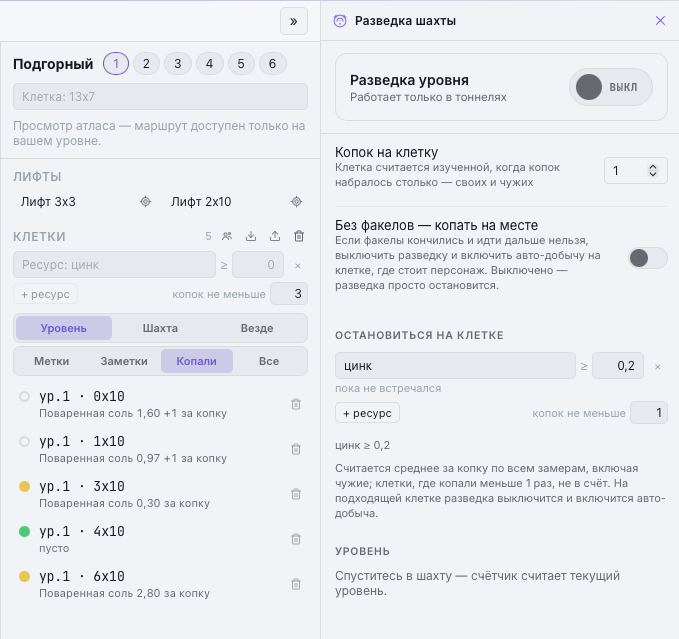Select level 4 of Подгорный
Image resolution: width=679 pixels, height=639 pixels.
tap(210, 64)
